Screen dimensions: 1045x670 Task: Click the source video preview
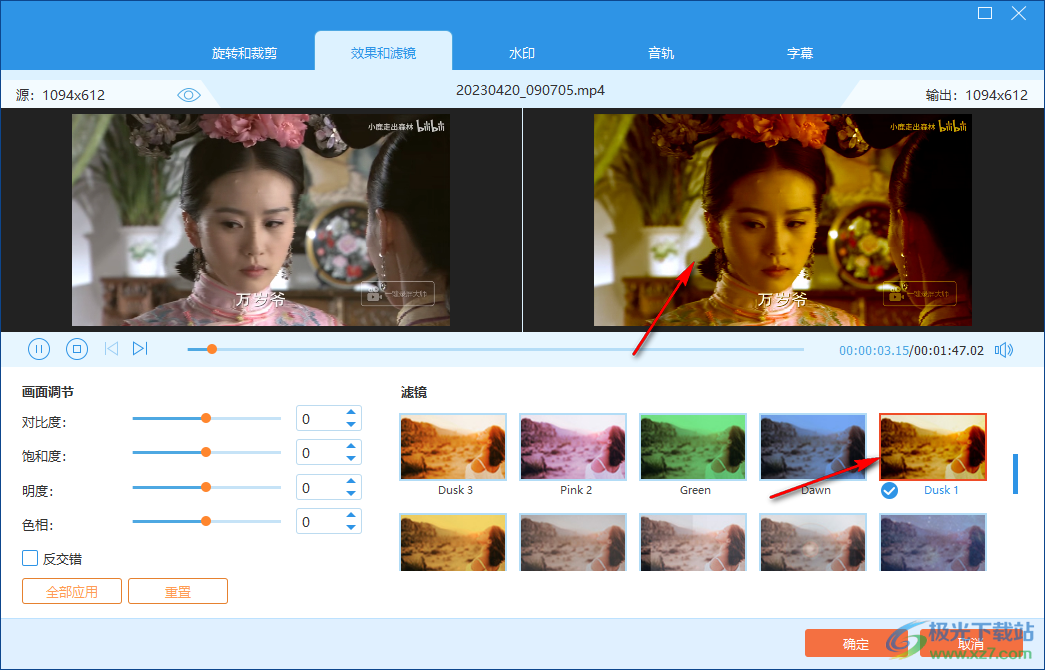[261, 219]
